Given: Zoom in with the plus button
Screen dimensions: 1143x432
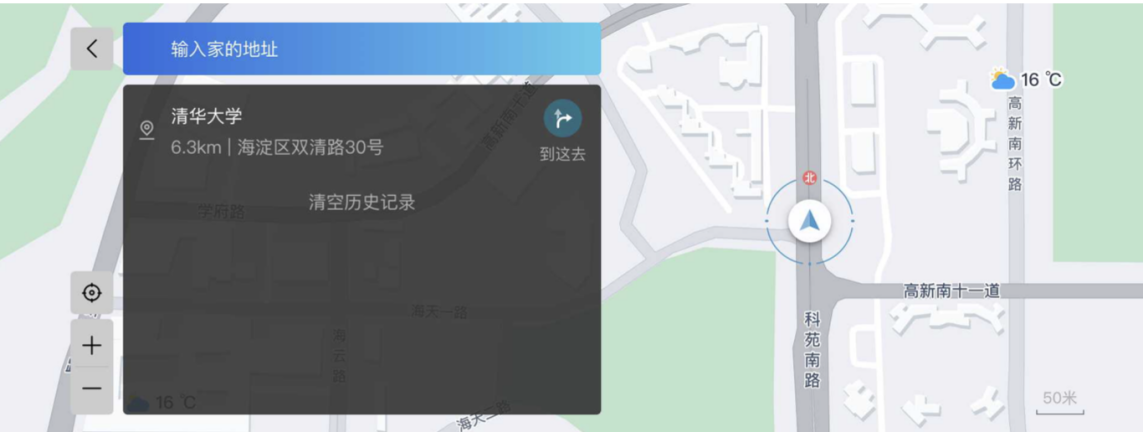Looking at the screenshot, I should click(x=91, y=345).
